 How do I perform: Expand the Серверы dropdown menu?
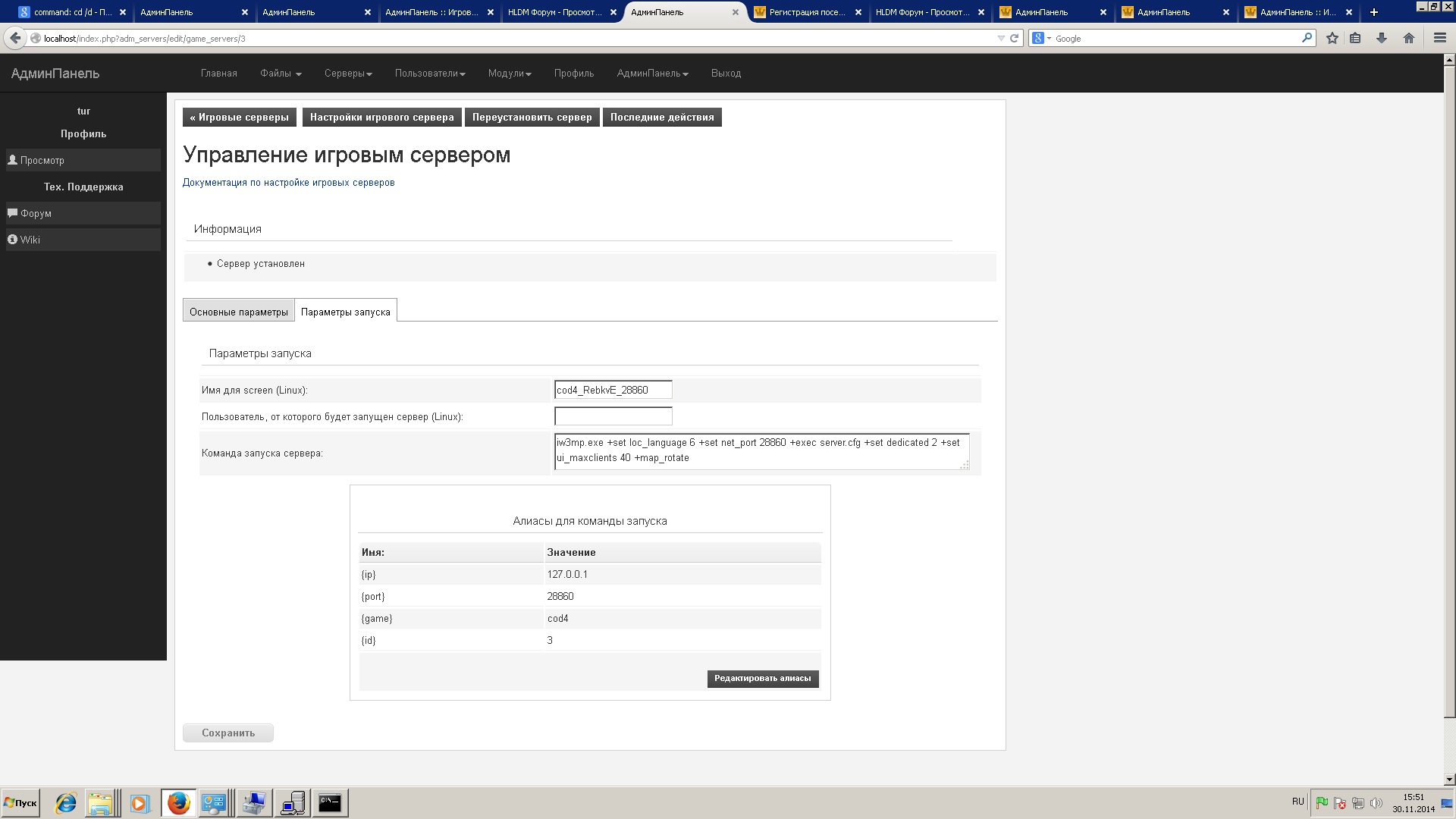(348, 74)
